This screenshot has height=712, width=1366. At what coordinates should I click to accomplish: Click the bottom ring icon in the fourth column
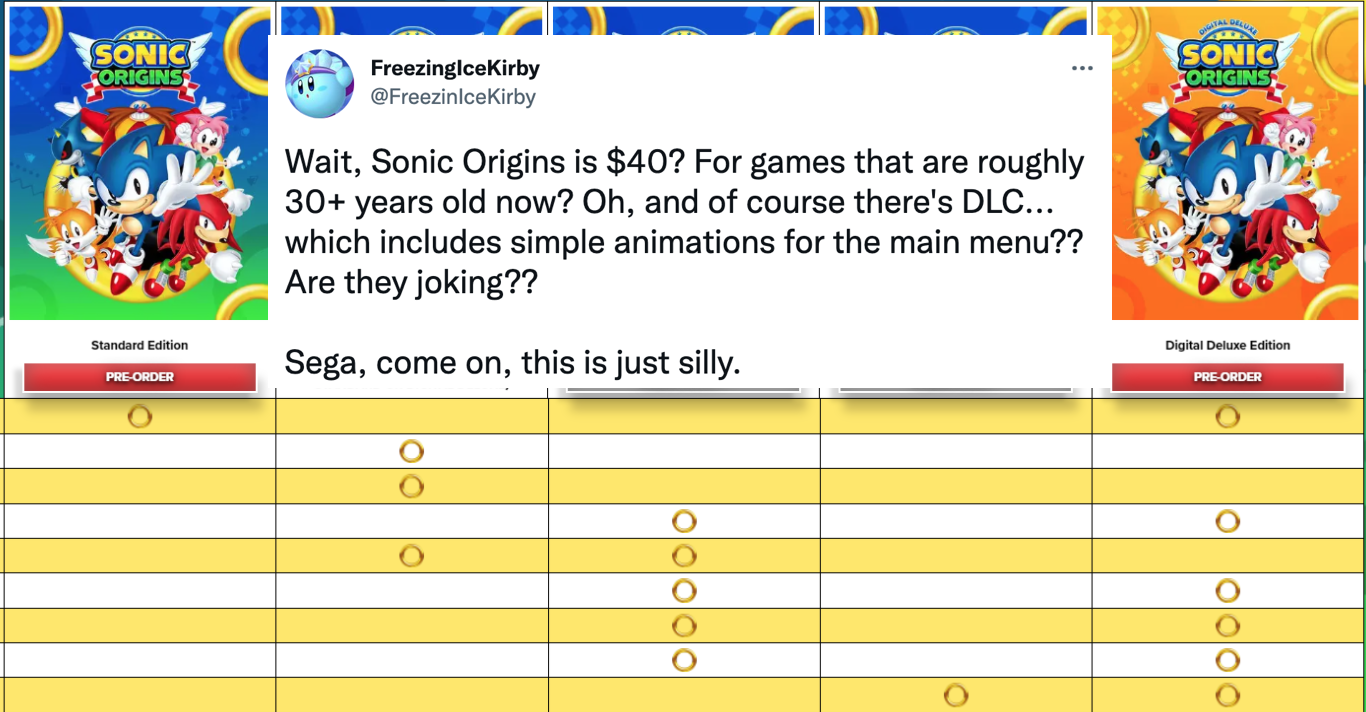coord(956,694)
